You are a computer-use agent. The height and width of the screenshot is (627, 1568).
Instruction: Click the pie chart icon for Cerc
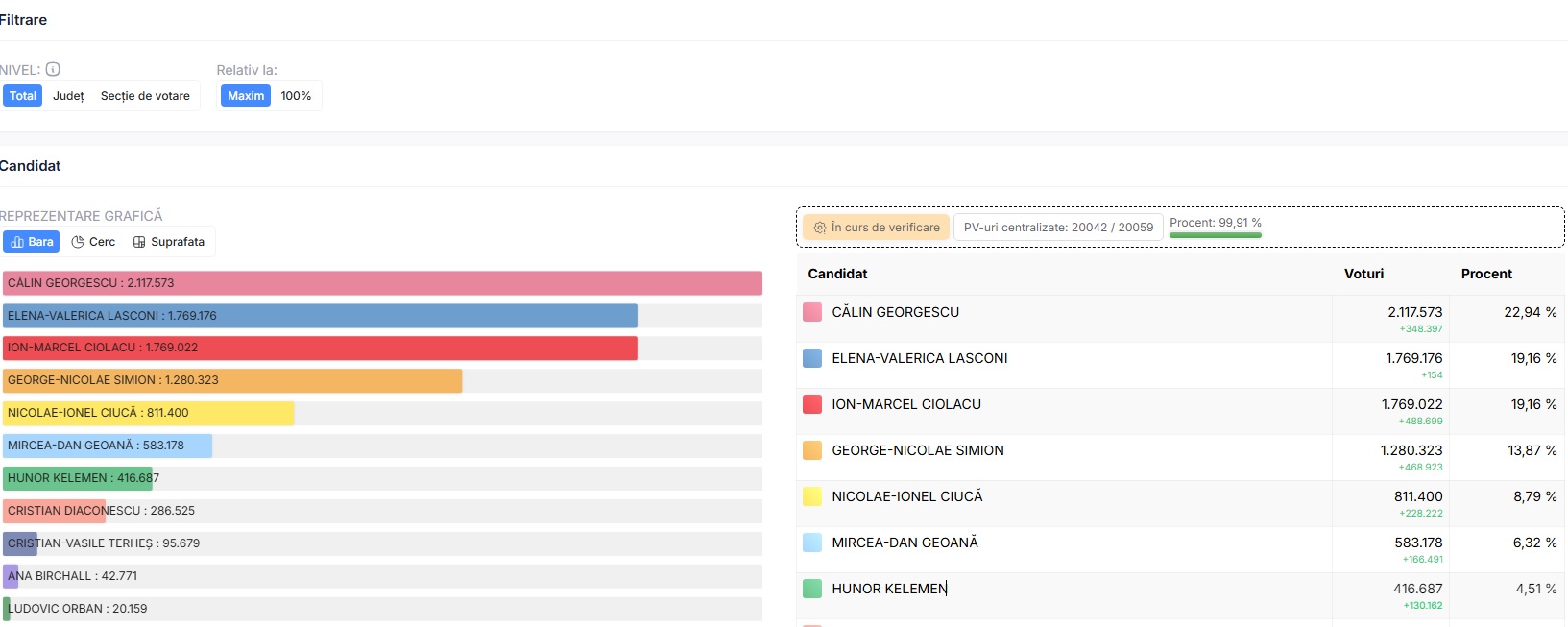tap(78, 242)
